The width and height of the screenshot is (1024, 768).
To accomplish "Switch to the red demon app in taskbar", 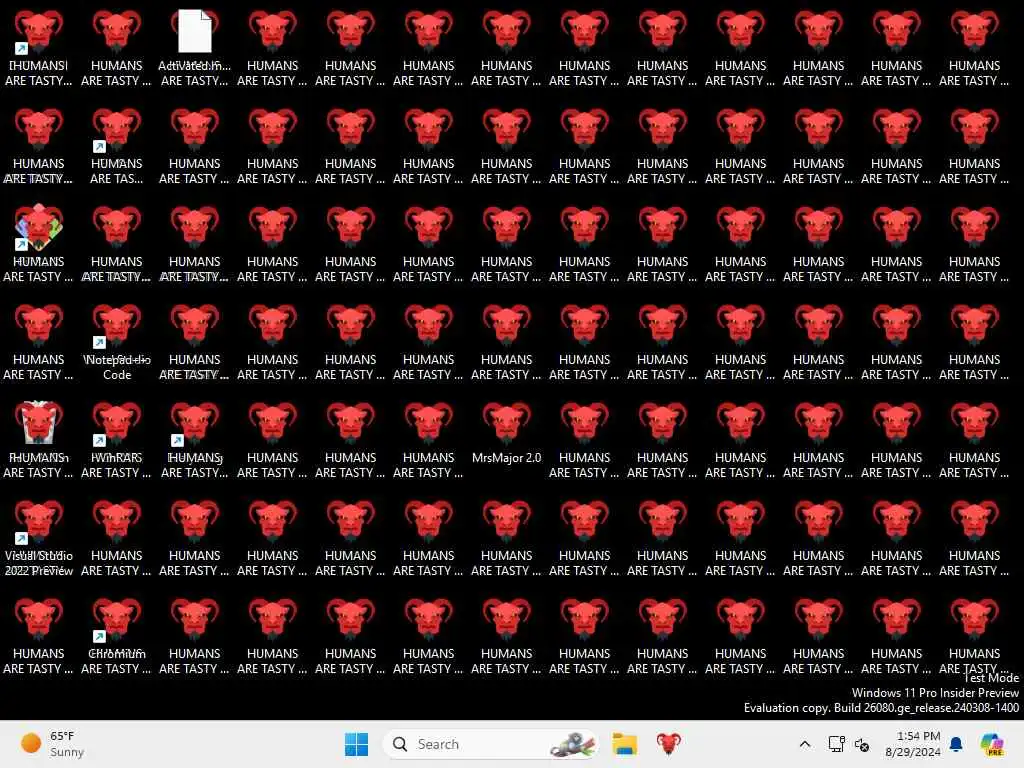I will point(669,744).
